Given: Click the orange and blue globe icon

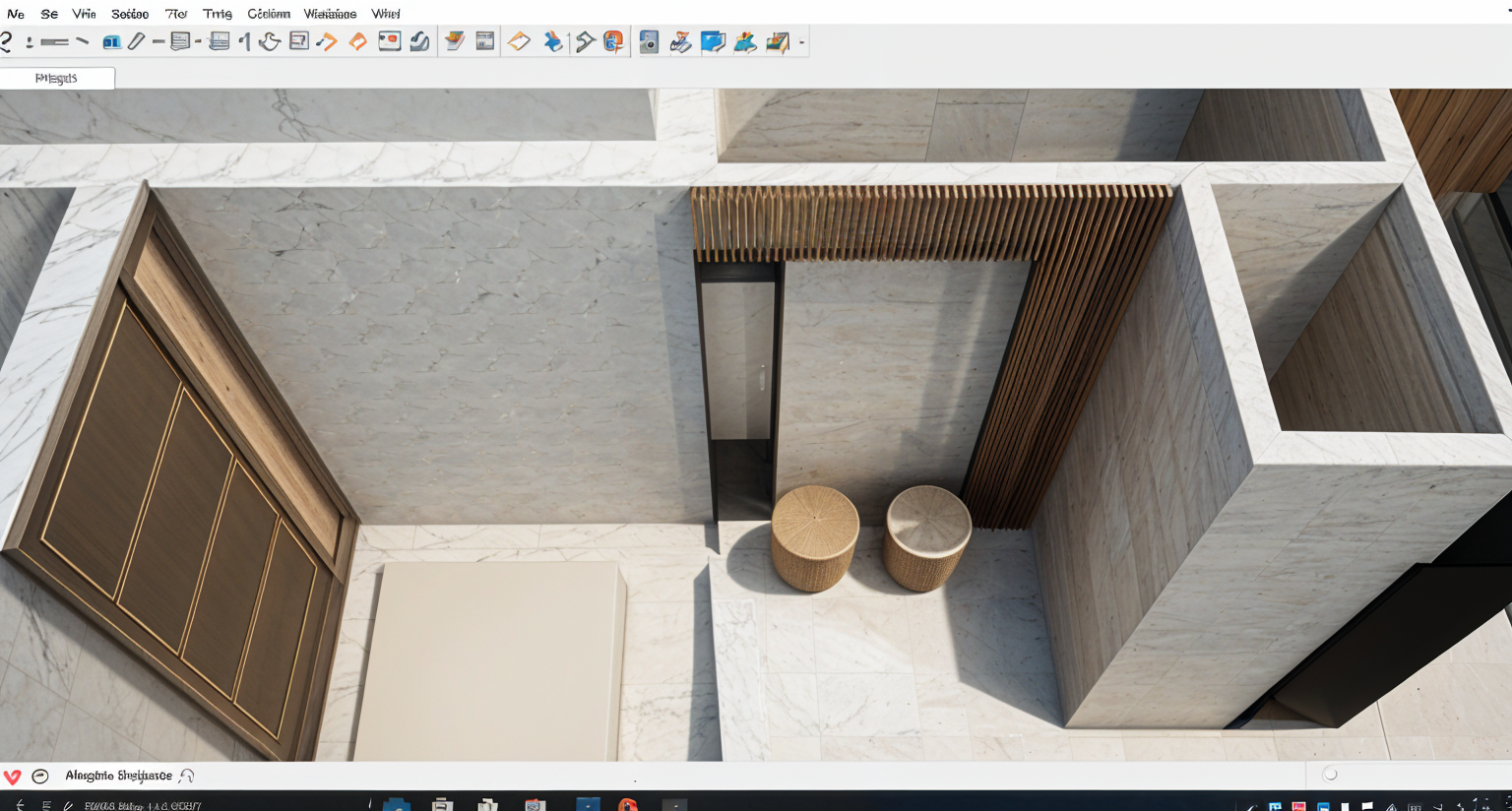Looking at the screenshot, I should [613, 41].
